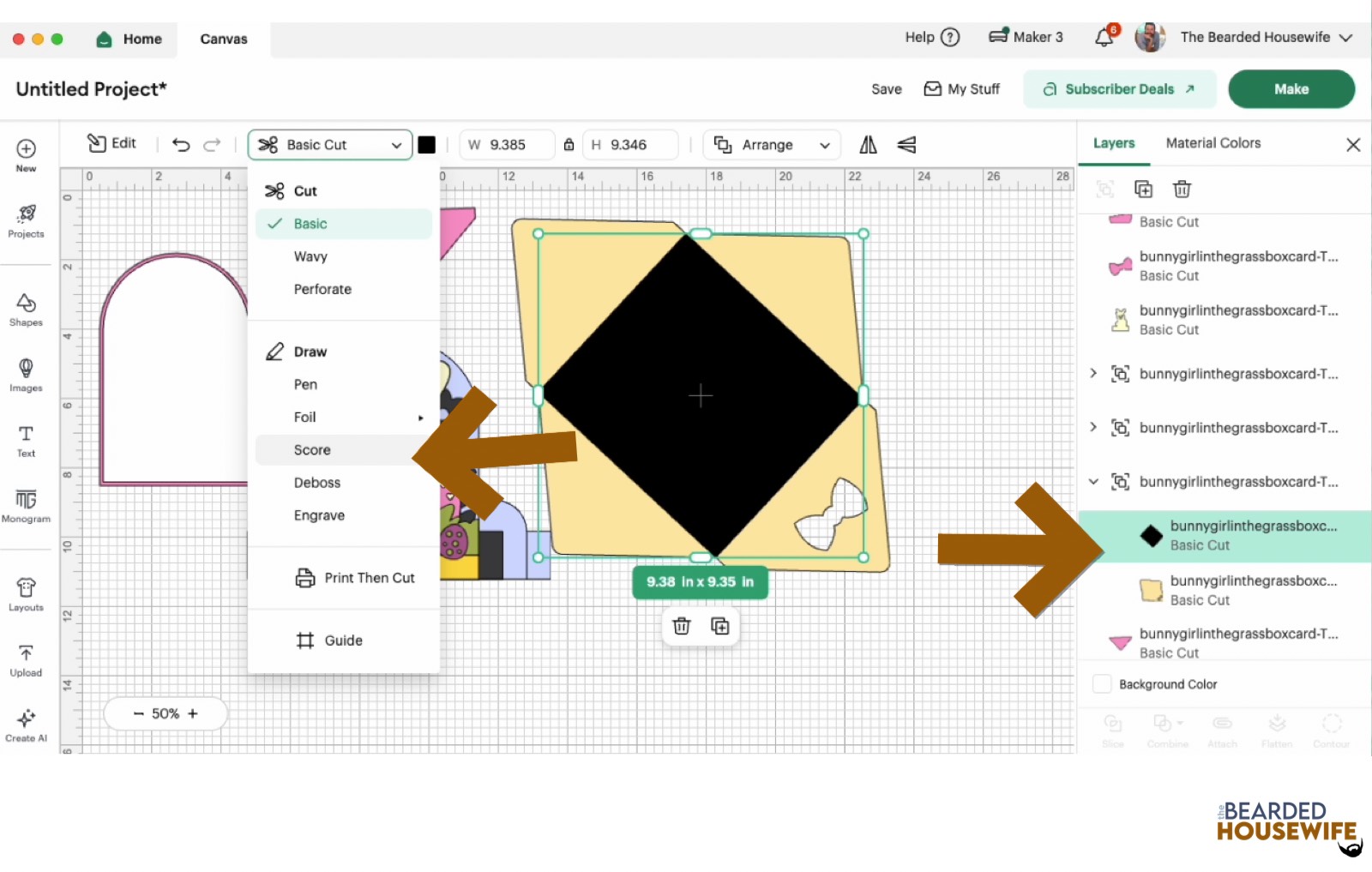Select the Text tool
Image resolution: width=1372 pixels, height=872 pixels.
[x=26, y=440]
